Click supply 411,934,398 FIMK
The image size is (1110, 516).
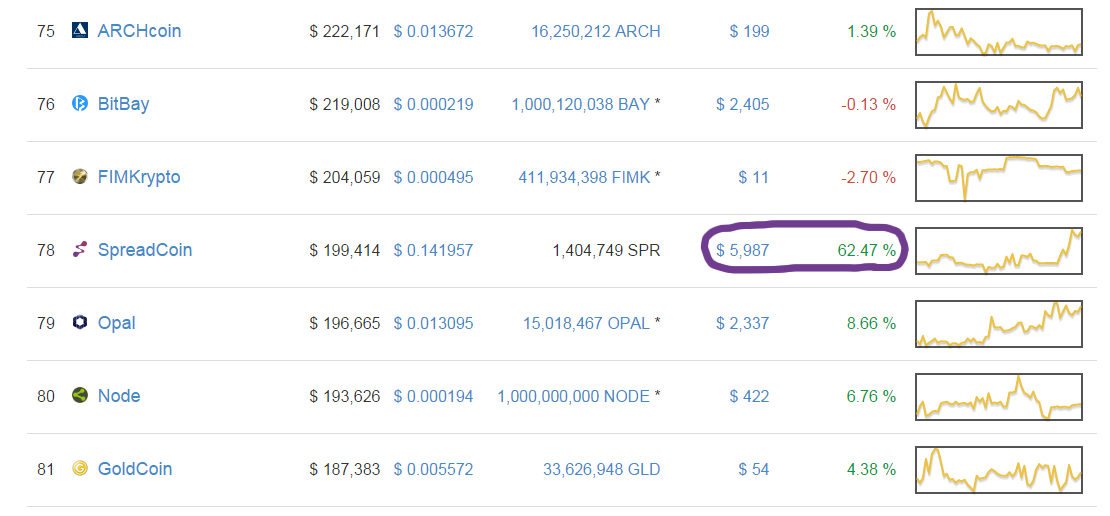coord(584,177)
